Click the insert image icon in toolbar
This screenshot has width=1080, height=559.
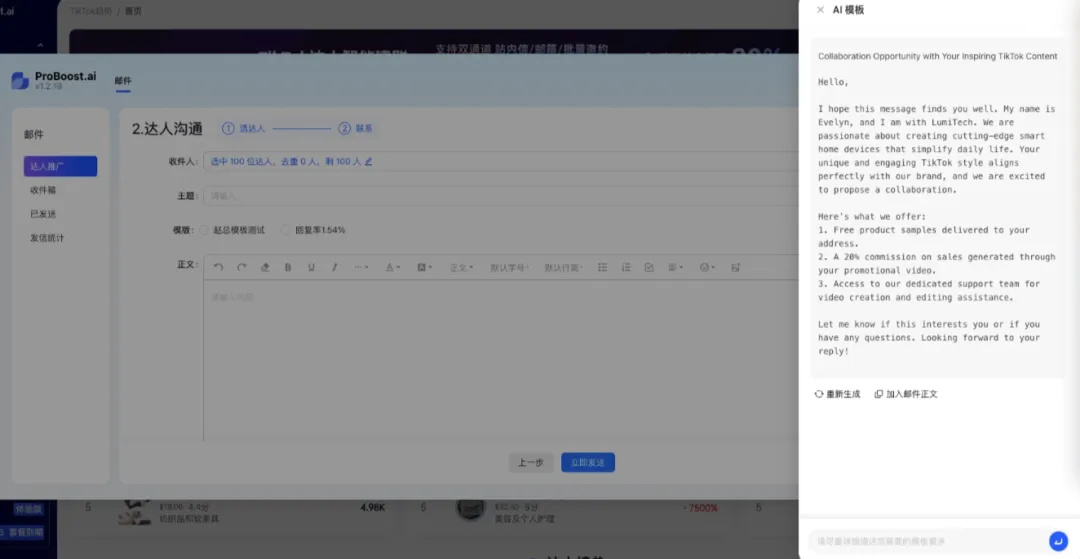coord(736,267)
